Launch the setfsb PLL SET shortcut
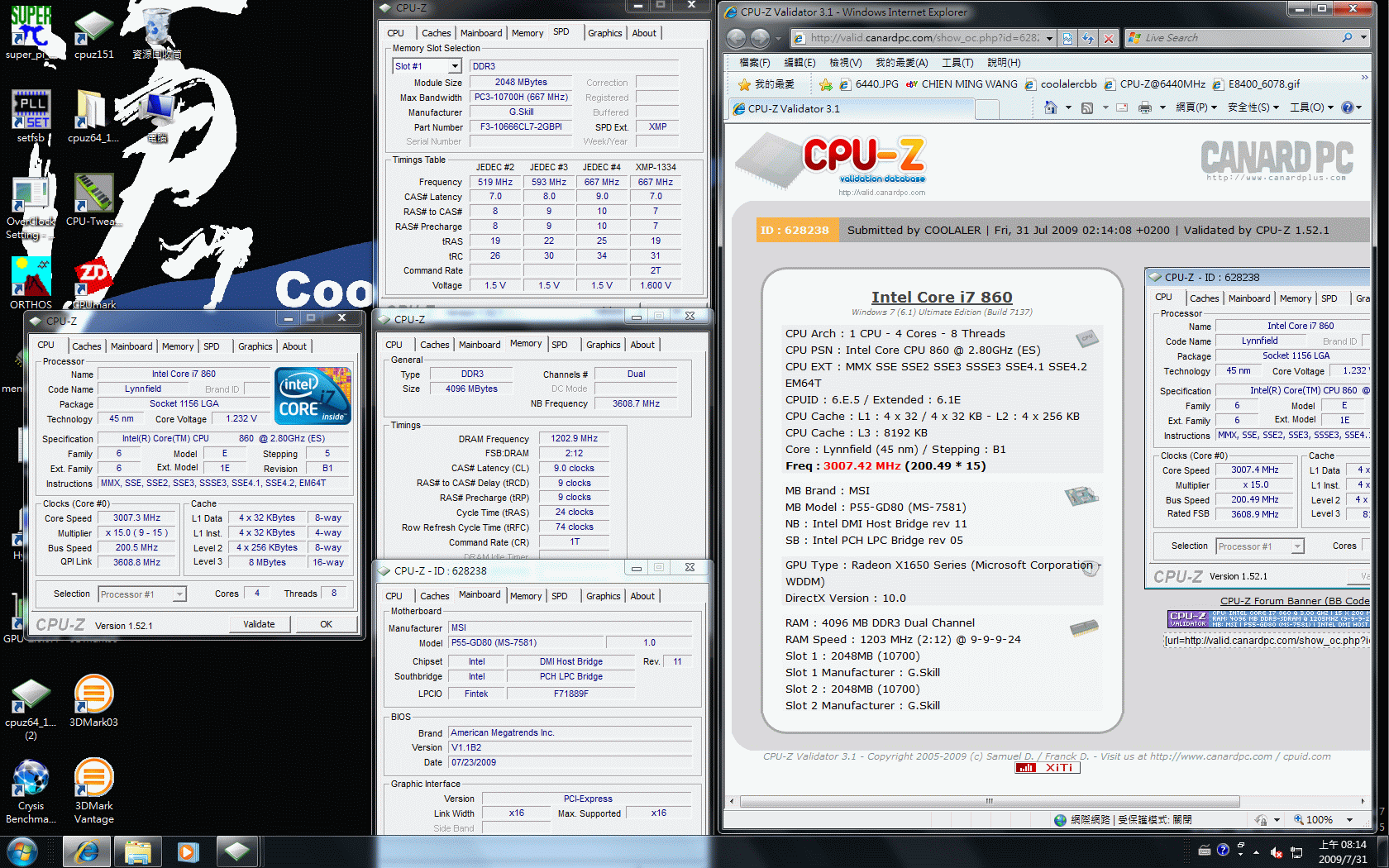This screenshot has height=868, width=1389. point(31,116)
